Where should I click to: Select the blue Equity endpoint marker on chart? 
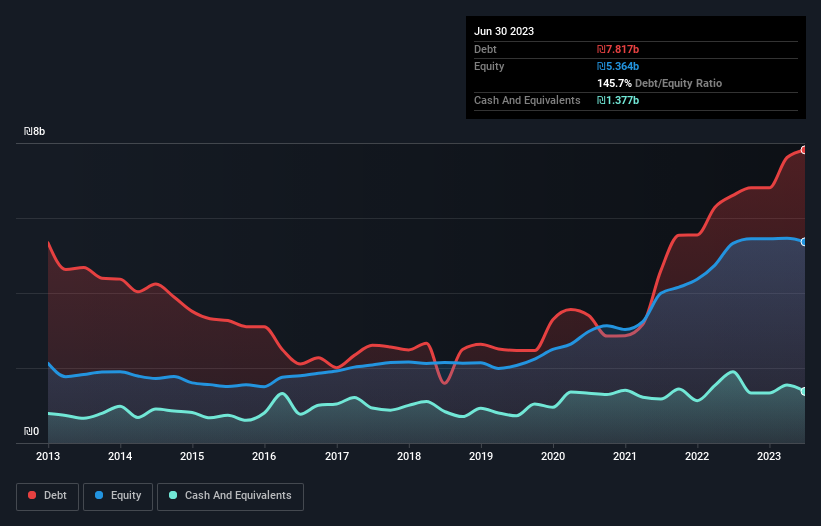[804, 242]
